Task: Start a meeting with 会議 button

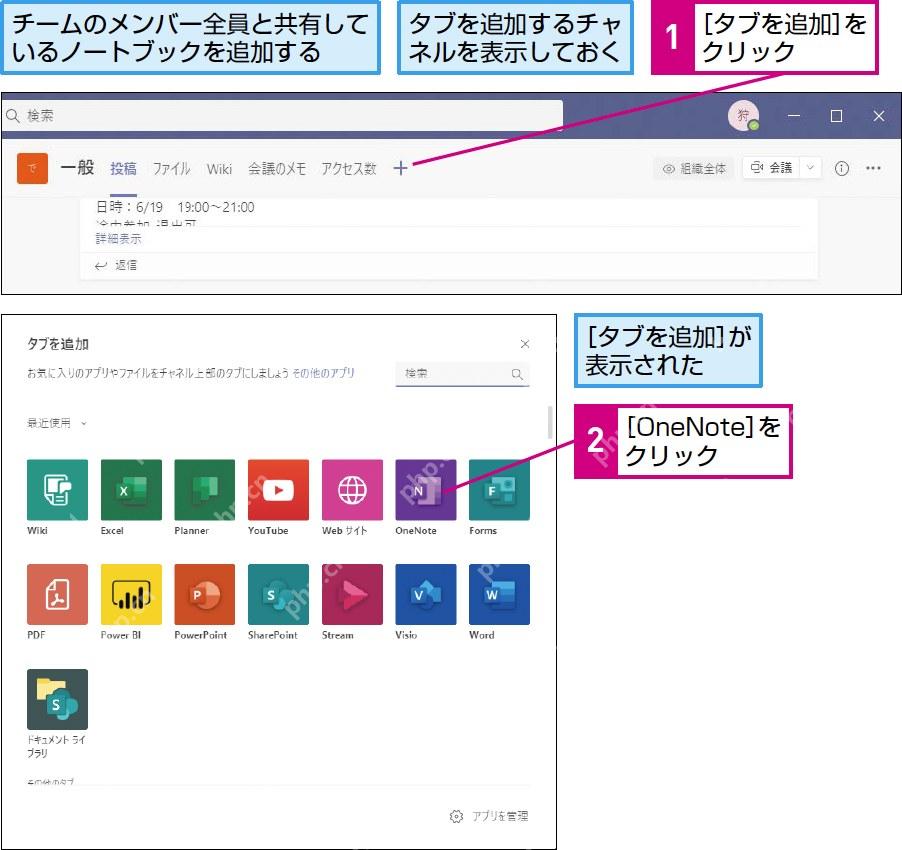Action: pyautogui.click(x=771, y=168)
